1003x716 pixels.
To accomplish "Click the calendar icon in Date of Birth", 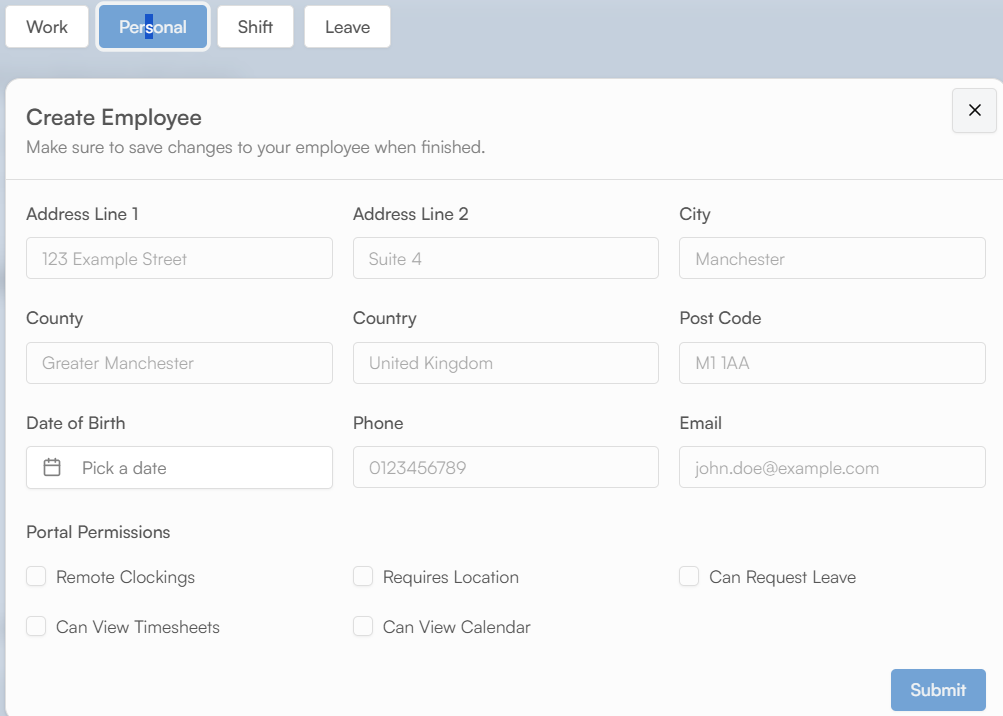I will tap(52, 467).
